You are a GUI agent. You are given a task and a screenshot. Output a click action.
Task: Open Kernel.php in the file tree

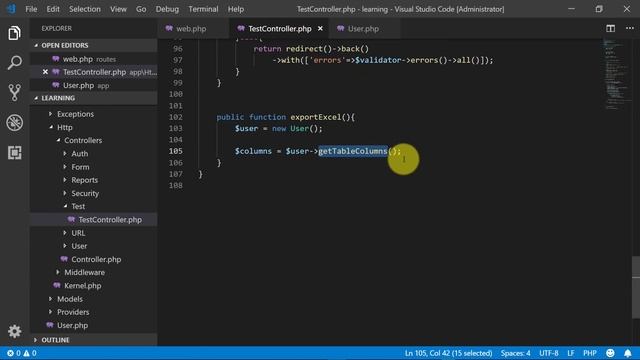82,286
